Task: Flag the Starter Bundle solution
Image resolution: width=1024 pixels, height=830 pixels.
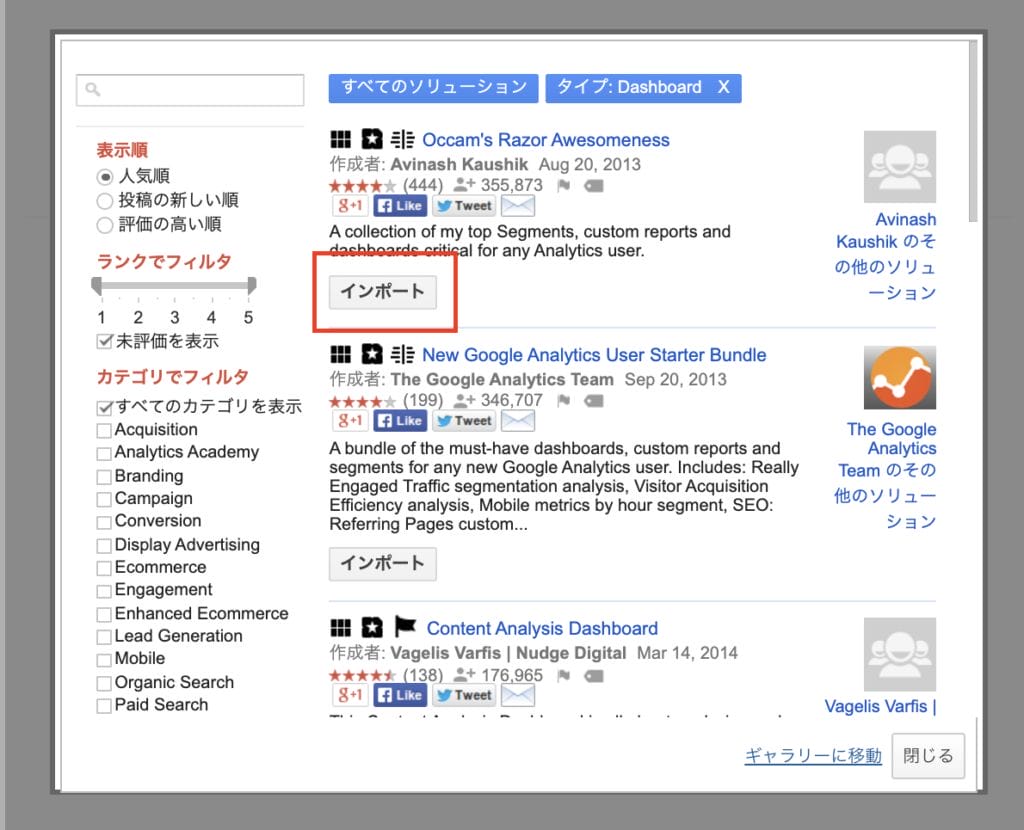Action: coord(564,401)
